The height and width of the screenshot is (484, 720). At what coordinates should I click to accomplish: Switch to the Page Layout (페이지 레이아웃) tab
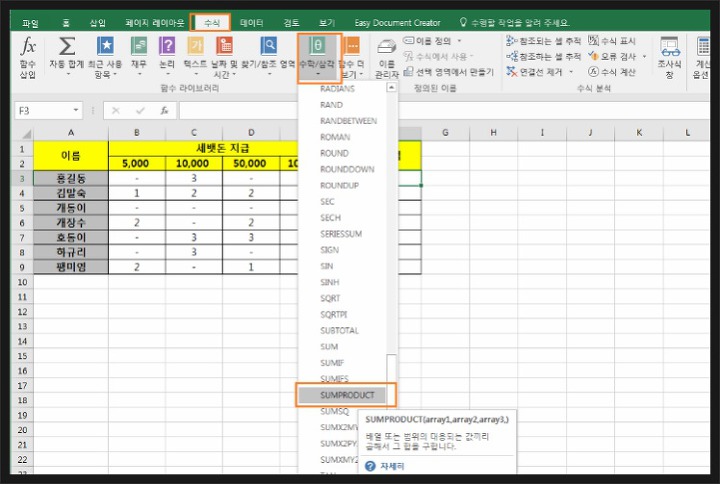click(155, 23)
